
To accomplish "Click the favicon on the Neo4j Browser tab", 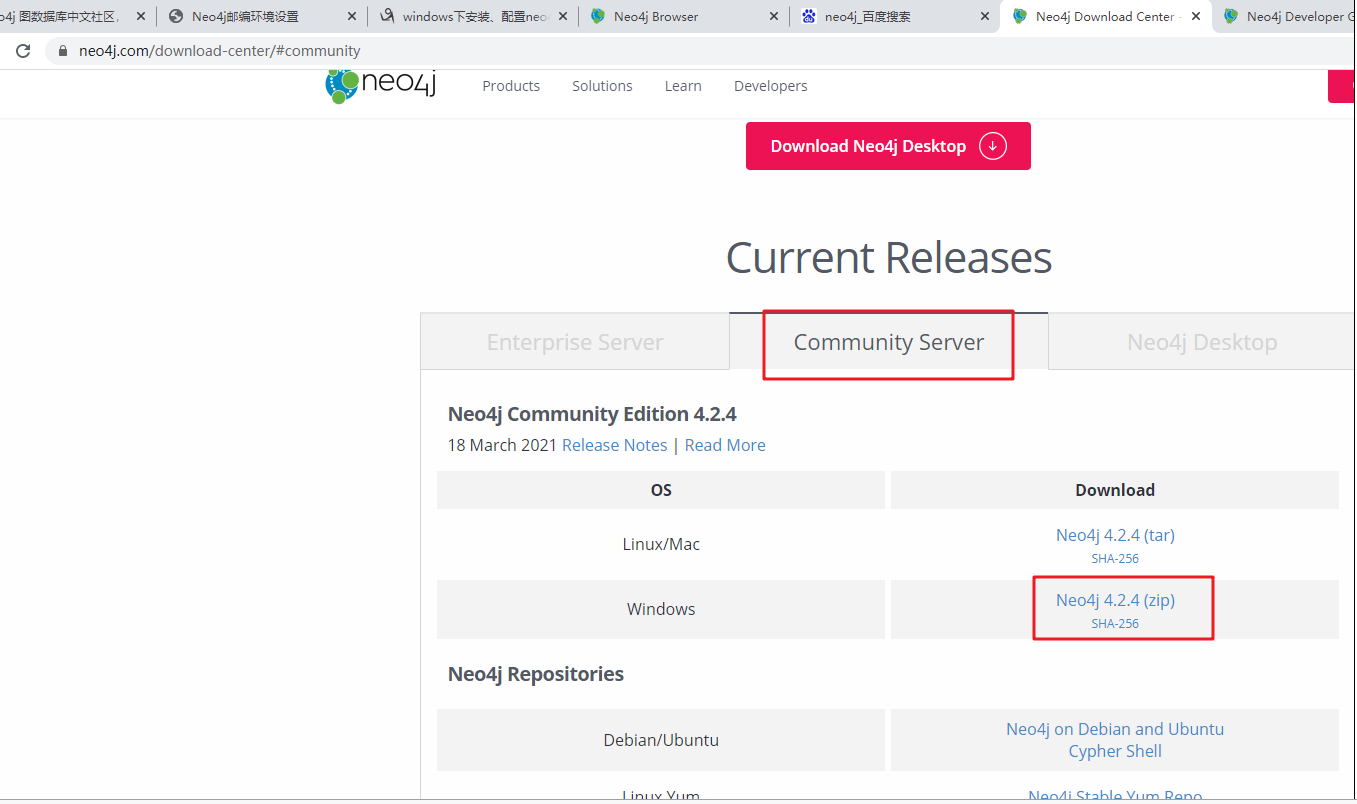I will tap(598, 16).
